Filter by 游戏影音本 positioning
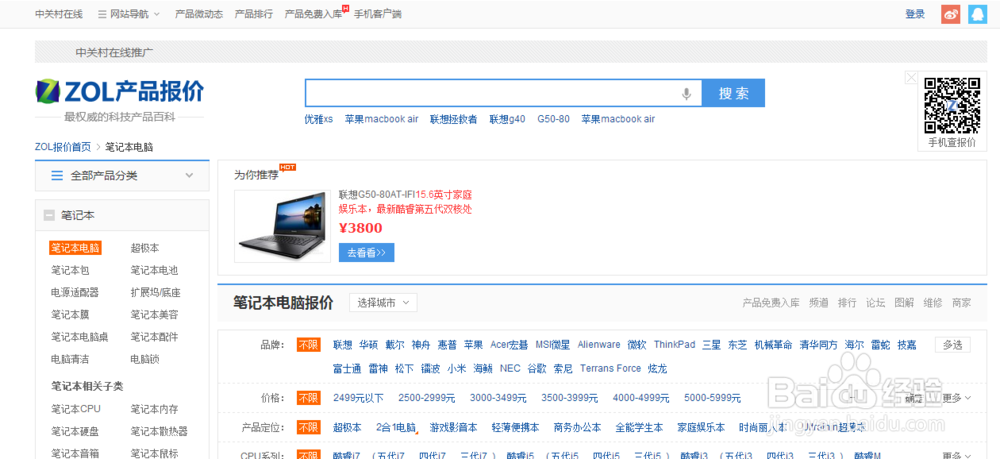Screen dimensions: 1000x459 click(x=453, y=427)
